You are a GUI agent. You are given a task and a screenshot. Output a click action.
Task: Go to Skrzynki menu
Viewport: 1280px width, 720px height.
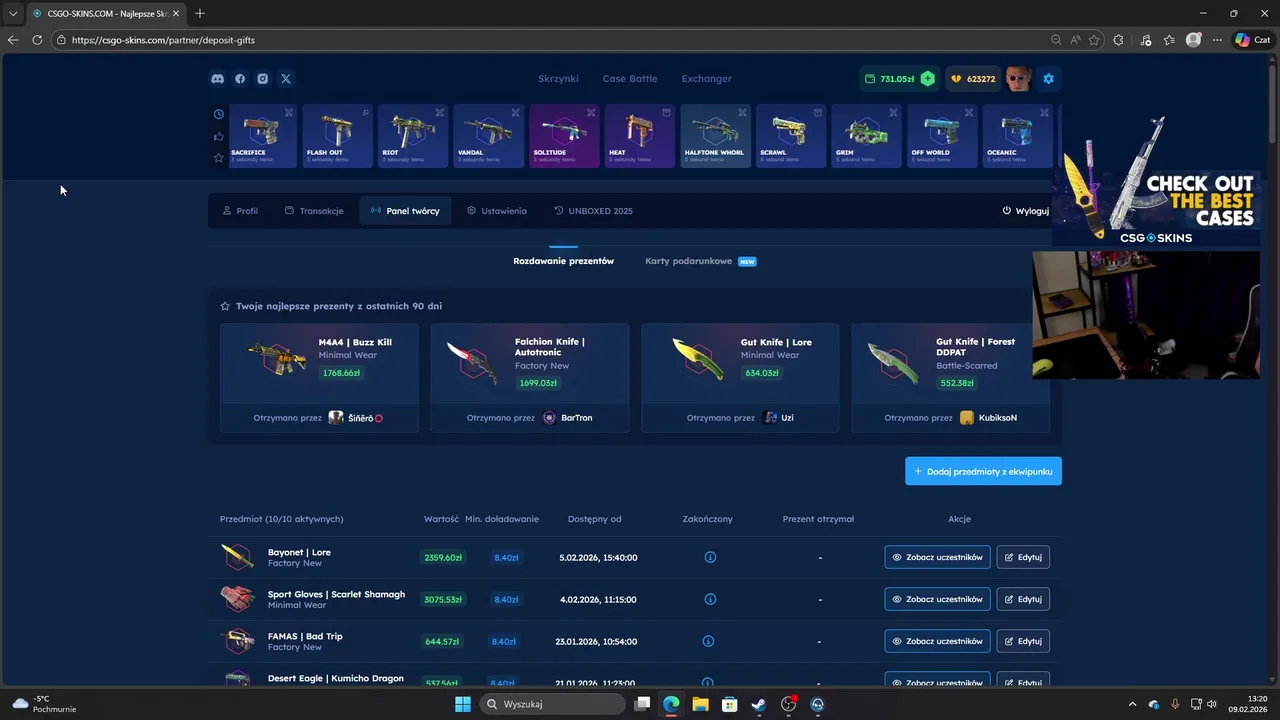558,79
